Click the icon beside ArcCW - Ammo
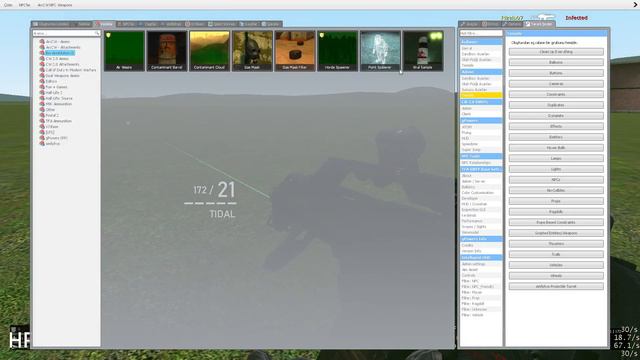 (x=42, y=42)
